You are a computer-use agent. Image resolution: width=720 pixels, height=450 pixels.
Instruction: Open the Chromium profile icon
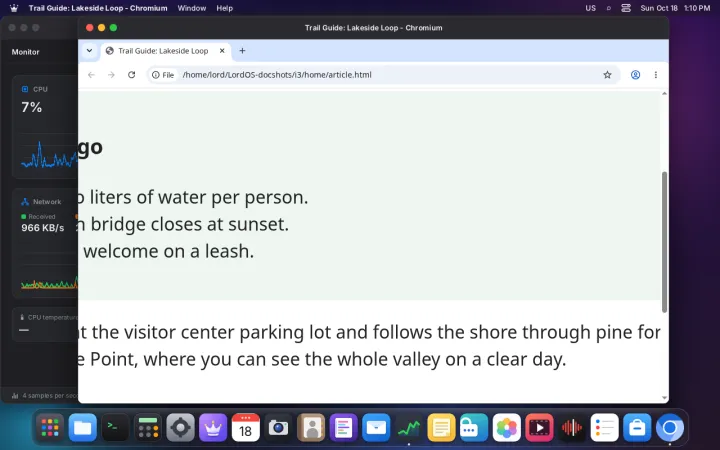(635, 75)
